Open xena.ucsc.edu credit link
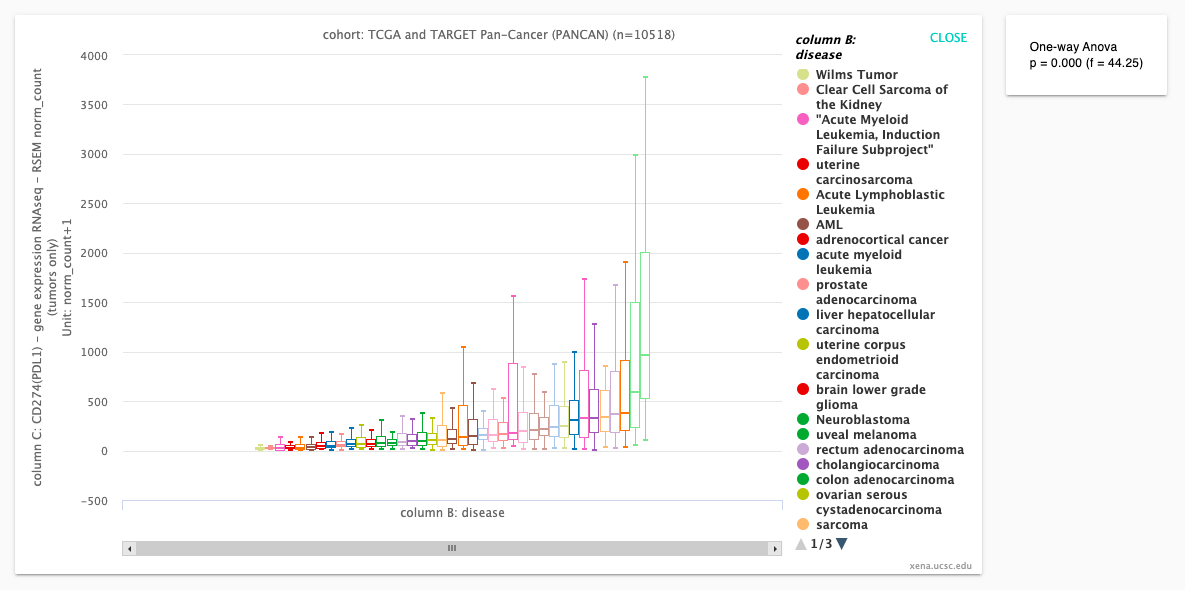This screenshot has height=590, width=1185. point(940,565)
